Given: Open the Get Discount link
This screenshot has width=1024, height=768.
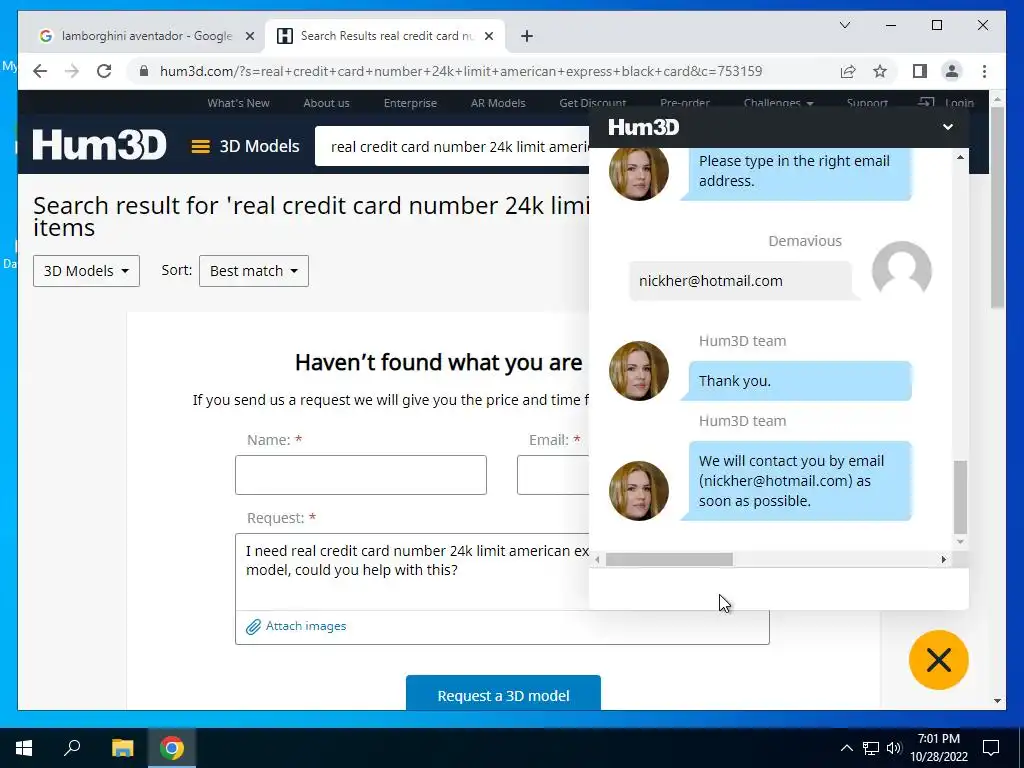Looking at the screenshot, I should 592,103.
